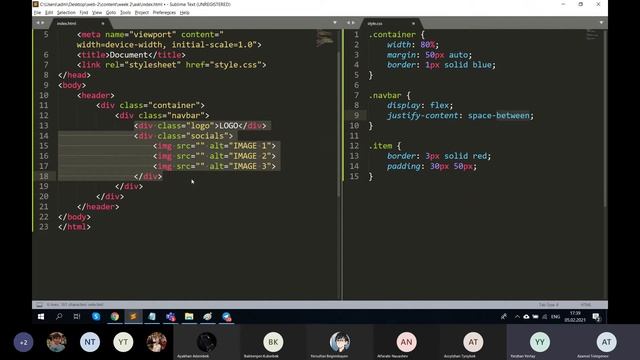The height and width of the screenshot is (360, 640).
Task: Show the +2 more participants
Action: coord(23,342)
